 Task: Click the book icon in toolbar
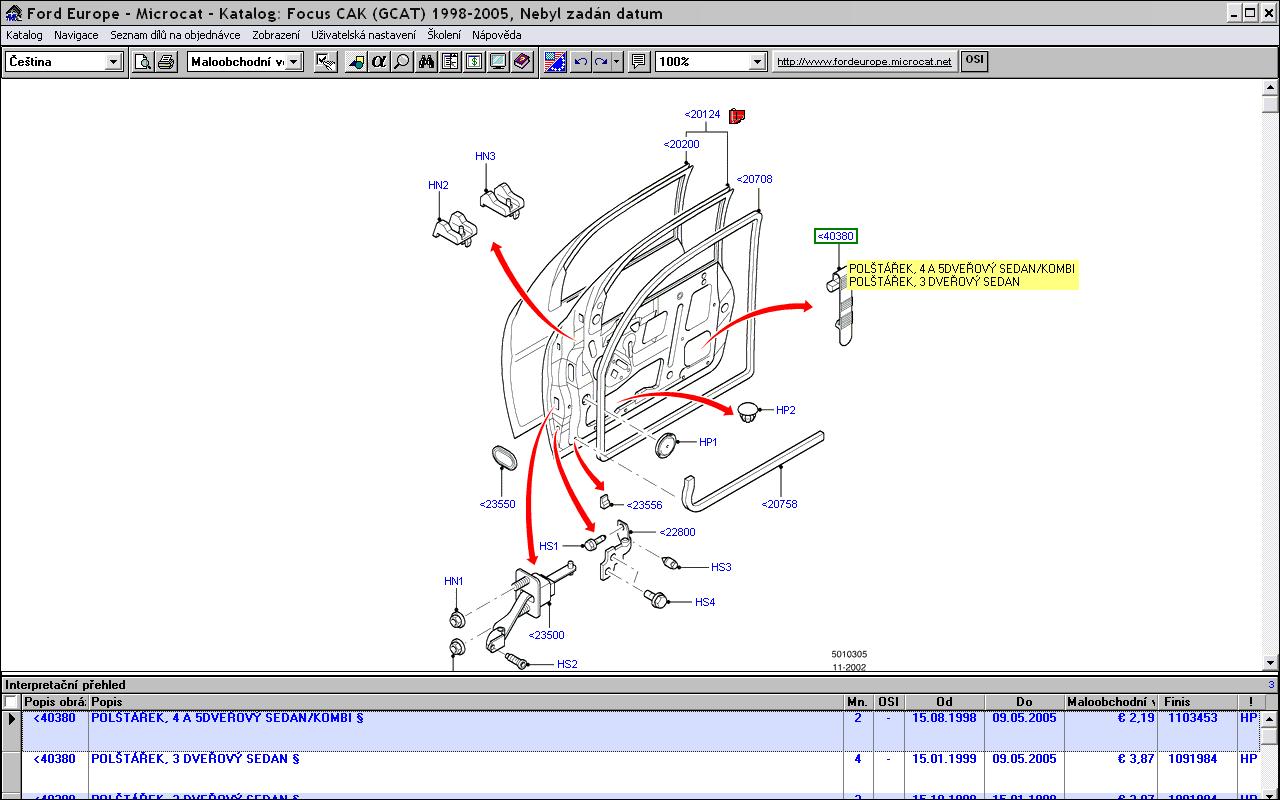coord(522,62)
